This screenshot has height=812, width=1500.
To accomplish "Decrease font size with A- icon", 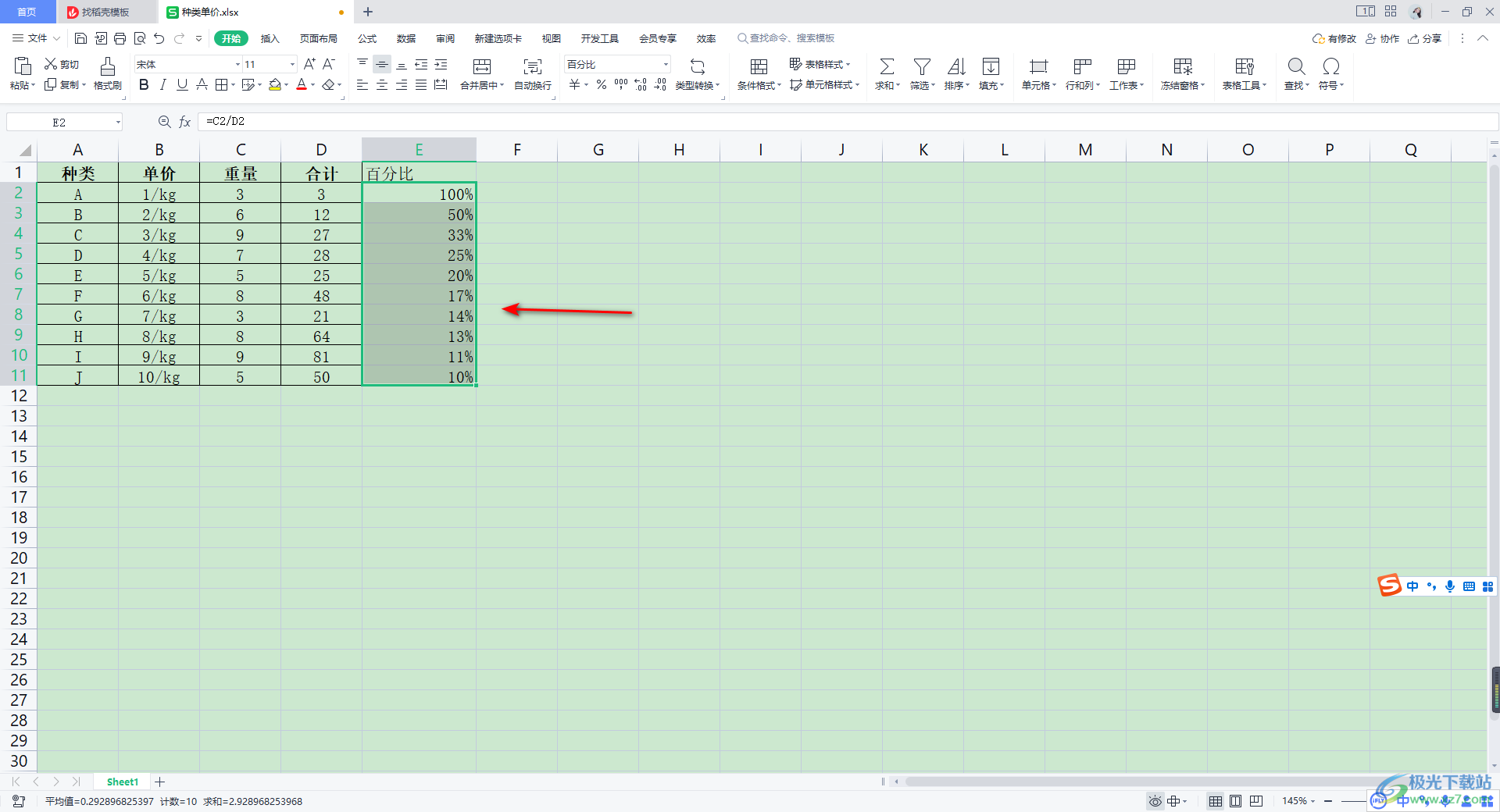I will pyautogui.click(x=329, y=64).
